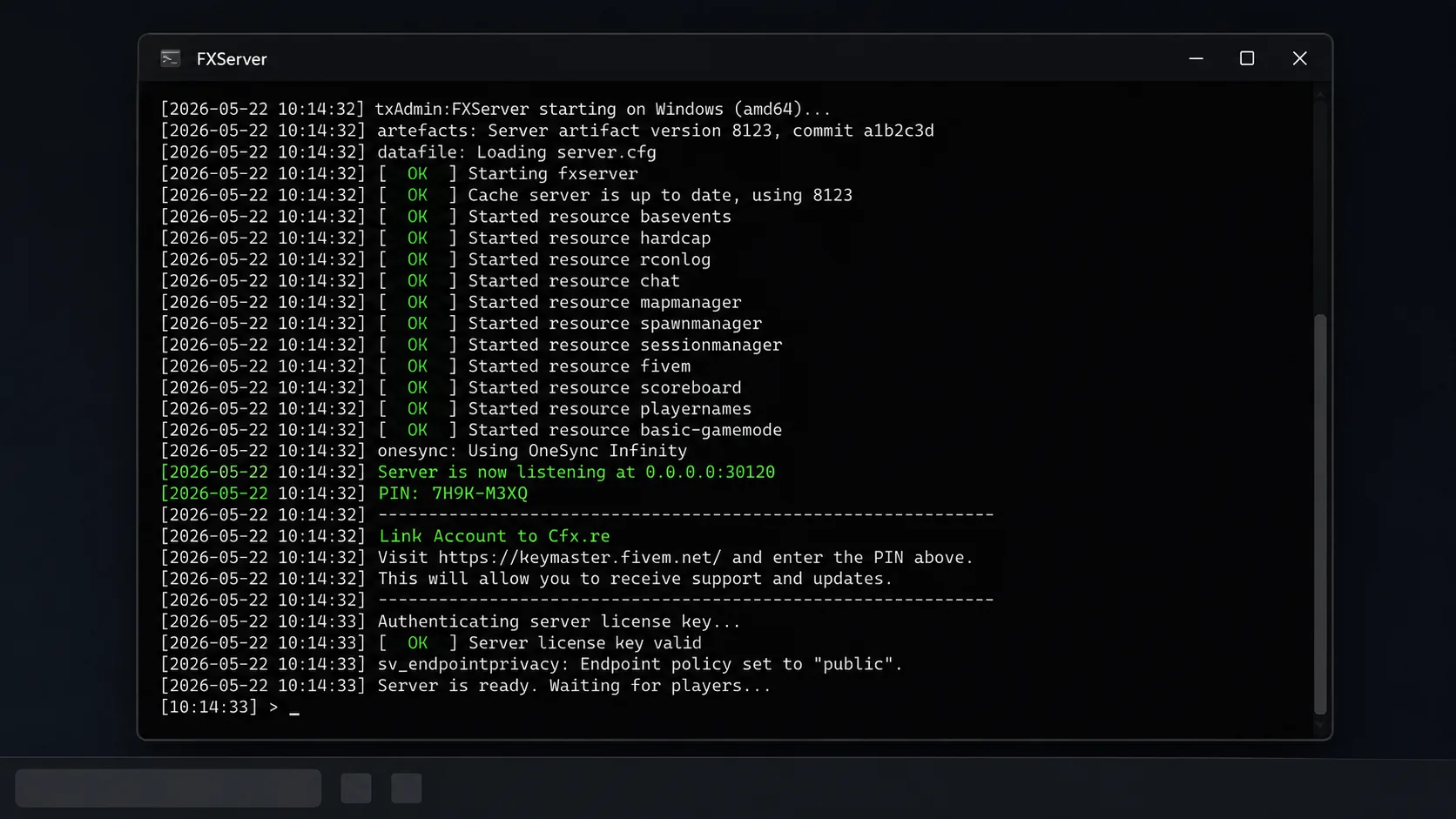Viewport: 1456px width, 819px height.
Task: Click 'Link Account to Cfx.re' heading
Action: point(494,536)
